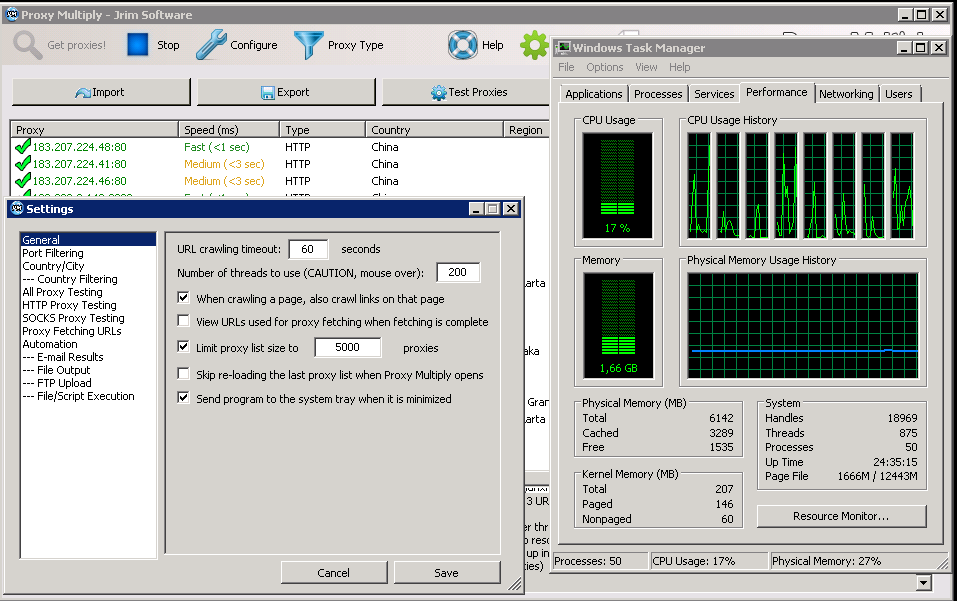Click the scrollbar down arrow at bottom right
The image size is (957, 601).
pyautogui.click(x=923, y=583)
